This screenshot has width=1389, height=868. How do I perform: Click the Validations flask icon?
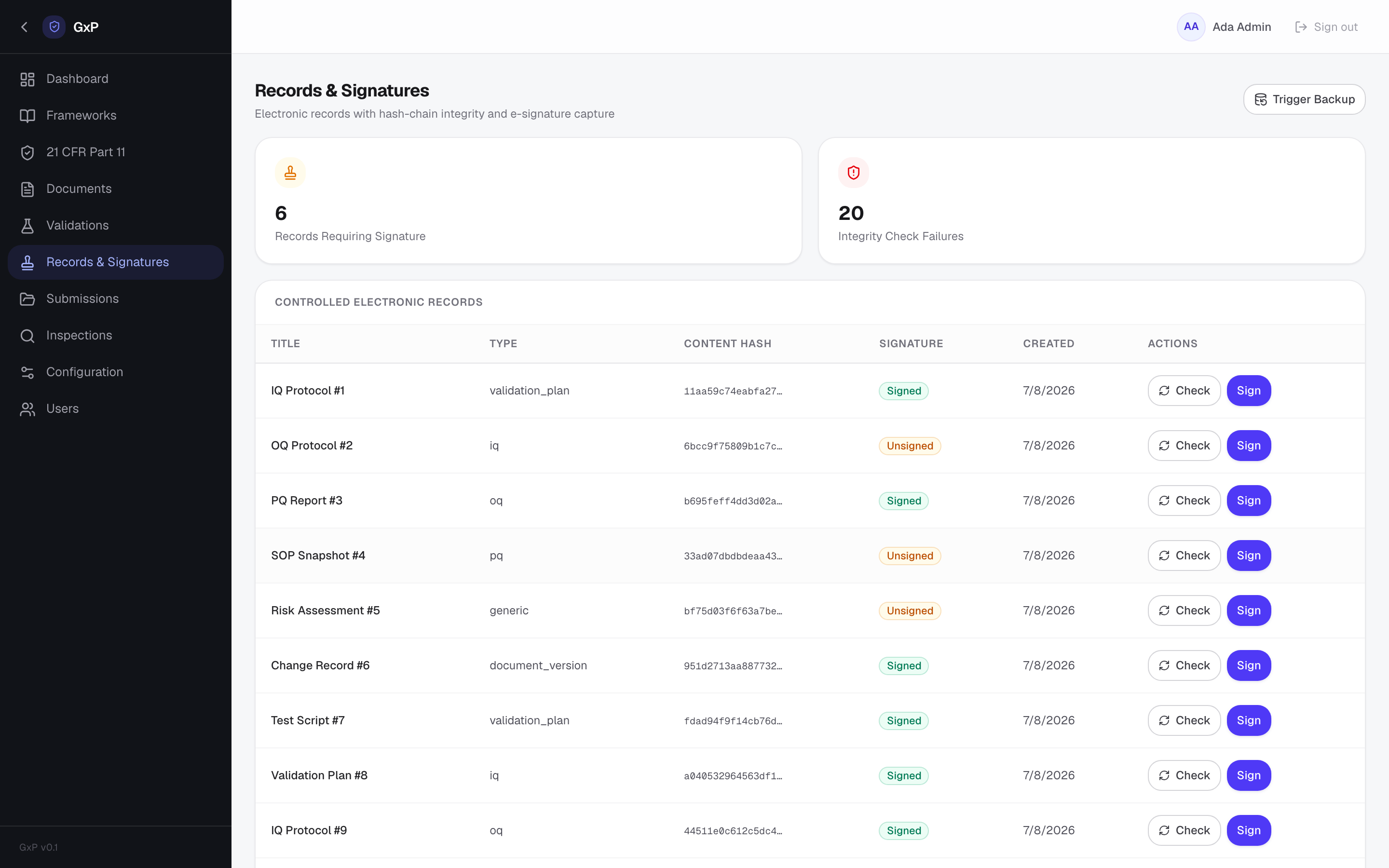click(27, 226)
